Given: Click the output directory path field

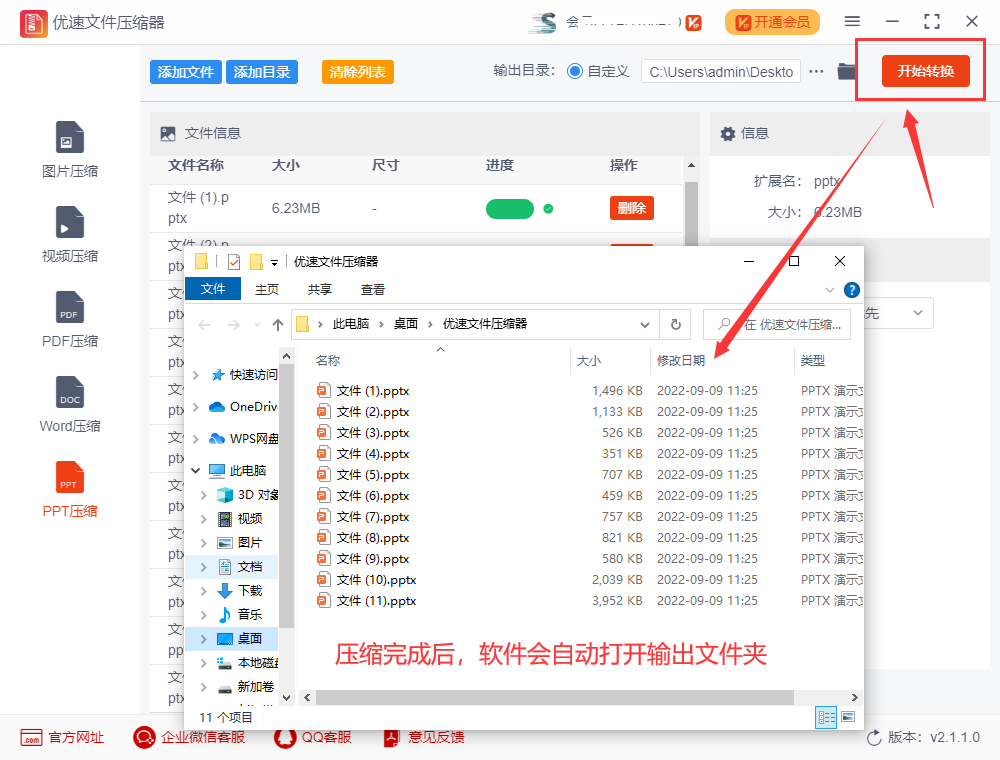Looking at the screenshot, I should (721, 72).
